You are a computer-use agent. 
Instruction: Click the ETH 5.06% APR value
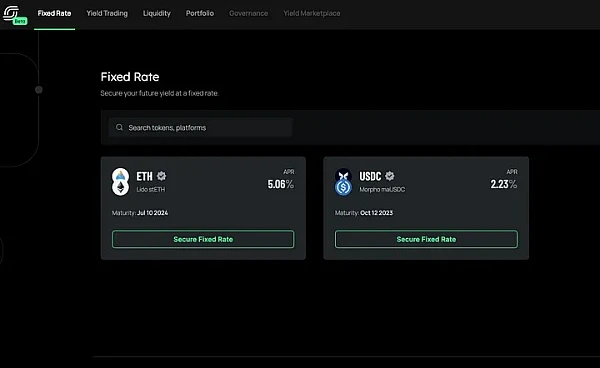(280, 184)
